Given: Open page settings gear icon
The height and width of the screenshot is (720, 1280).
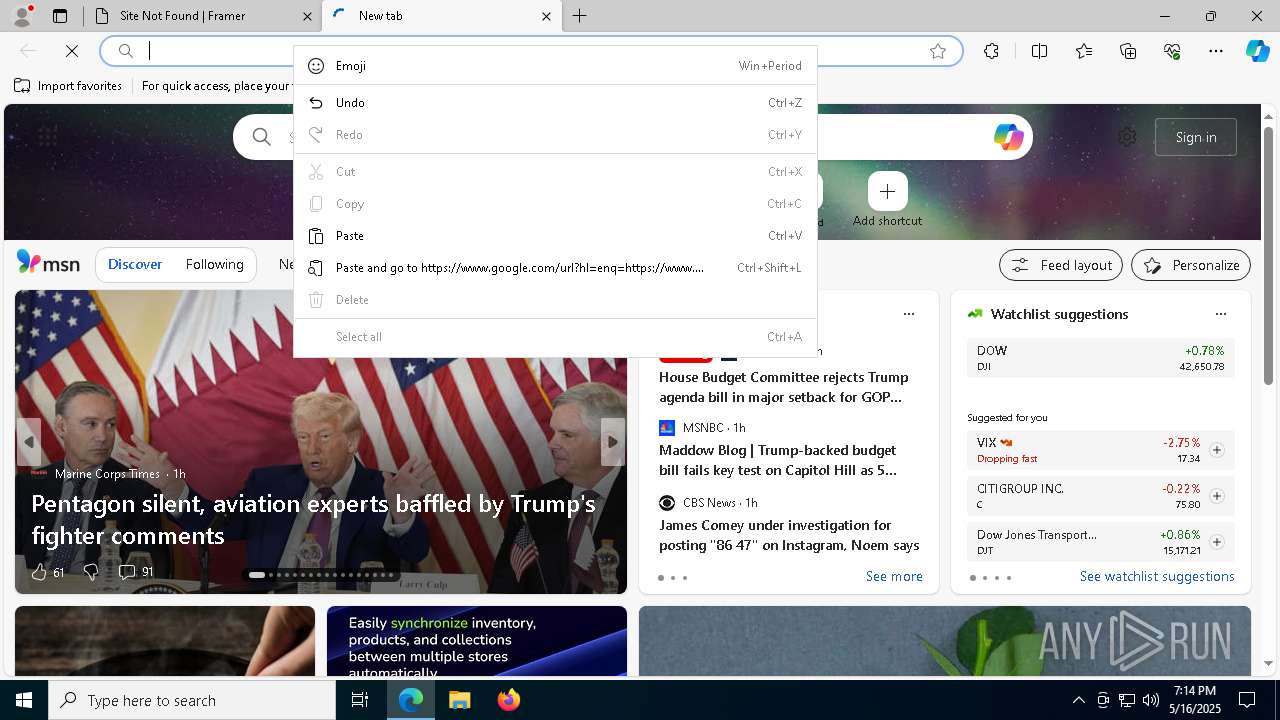Looking at the screenshot, I should click(1127, 137).
